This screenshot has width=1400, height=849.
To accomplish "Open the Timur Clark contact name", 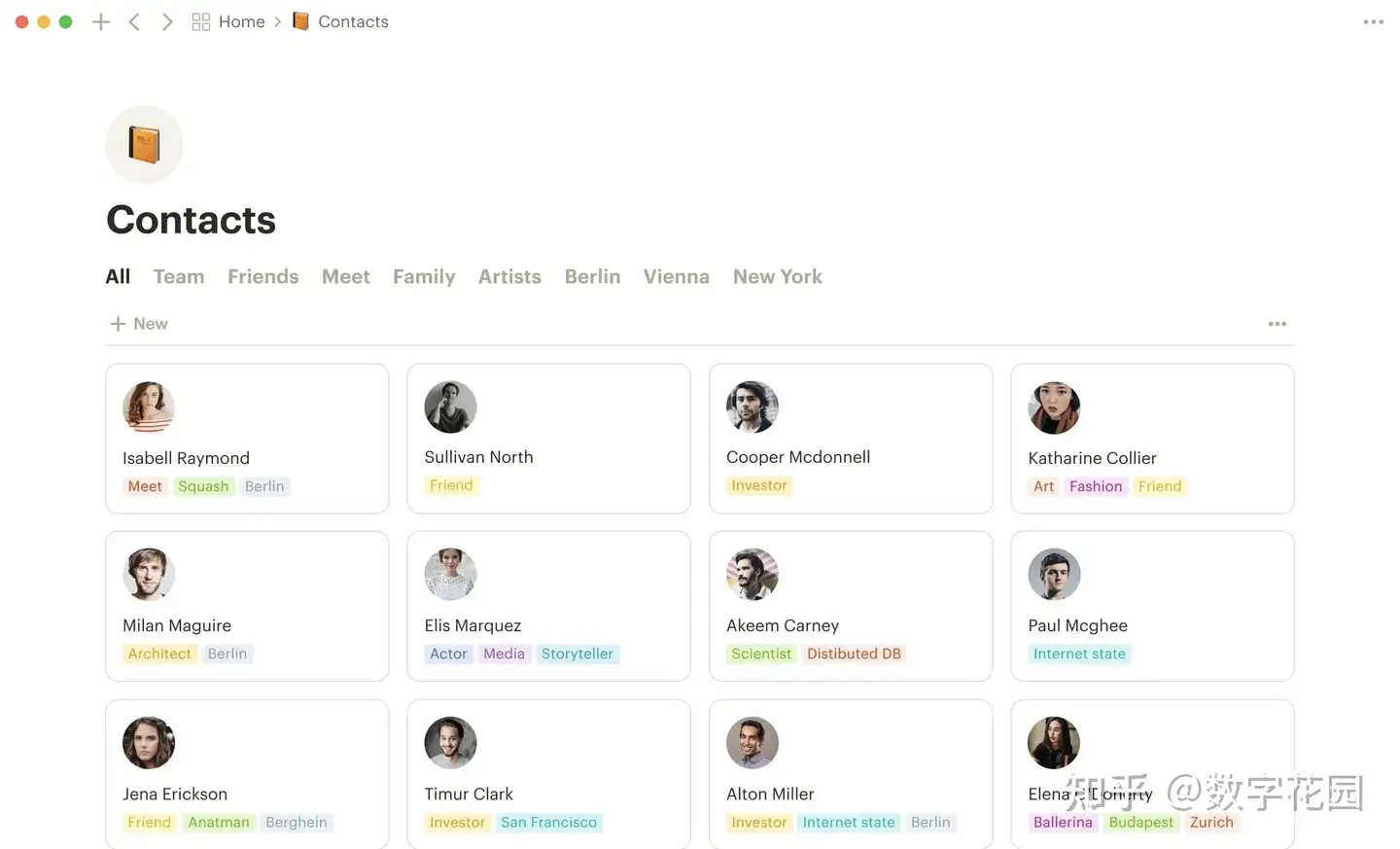I will (x=469, y=795).
